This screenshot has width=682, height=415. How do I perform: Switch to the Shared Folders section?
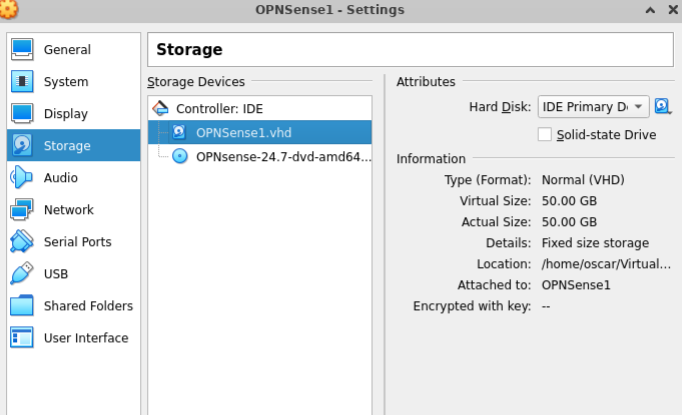tap(88, 306)
